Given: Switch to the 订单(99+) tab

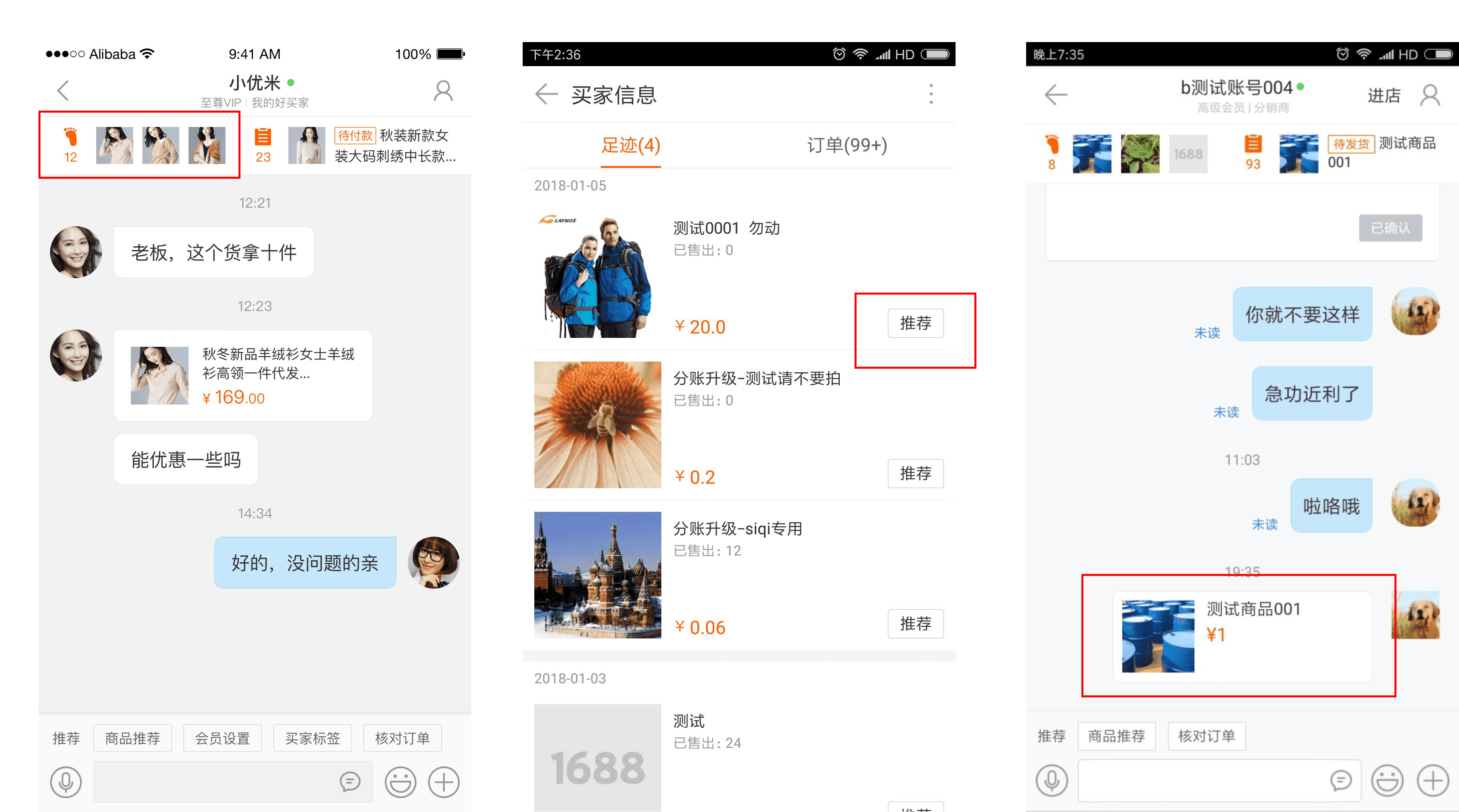Looking at the screenshot, I should 847,145.
